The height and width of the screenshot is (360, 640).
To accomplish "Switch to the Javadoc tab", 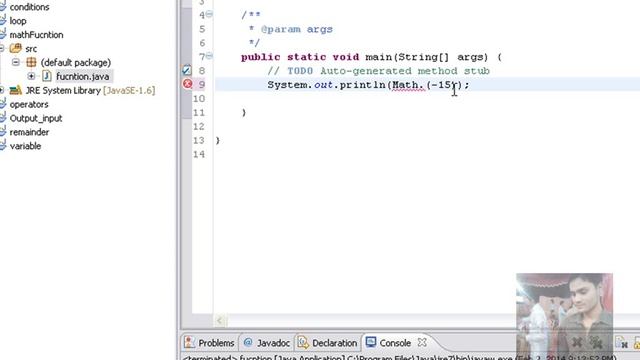I will 266,343.
